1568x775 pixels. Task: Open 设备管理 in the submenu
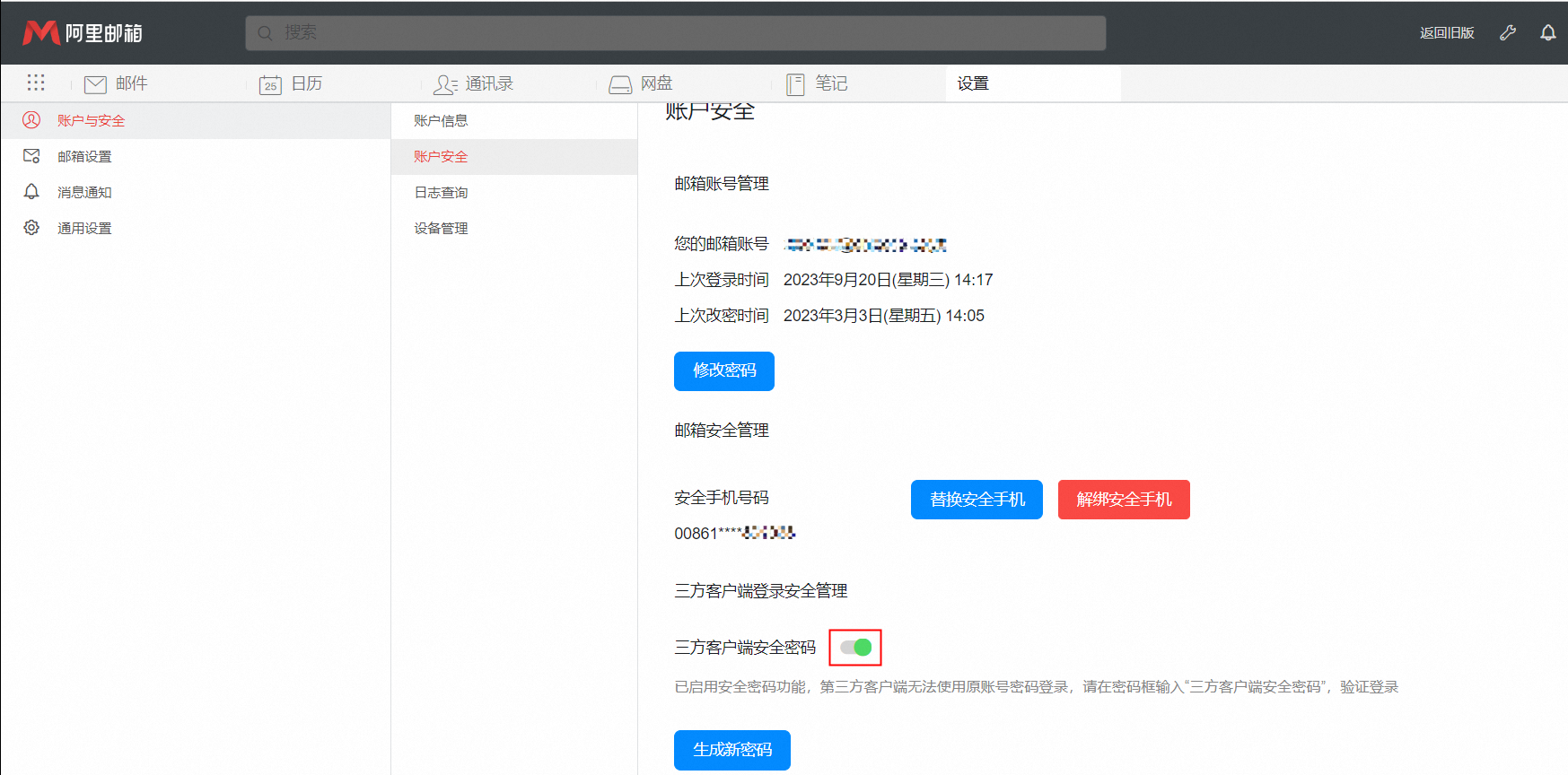tap(441, 228)
